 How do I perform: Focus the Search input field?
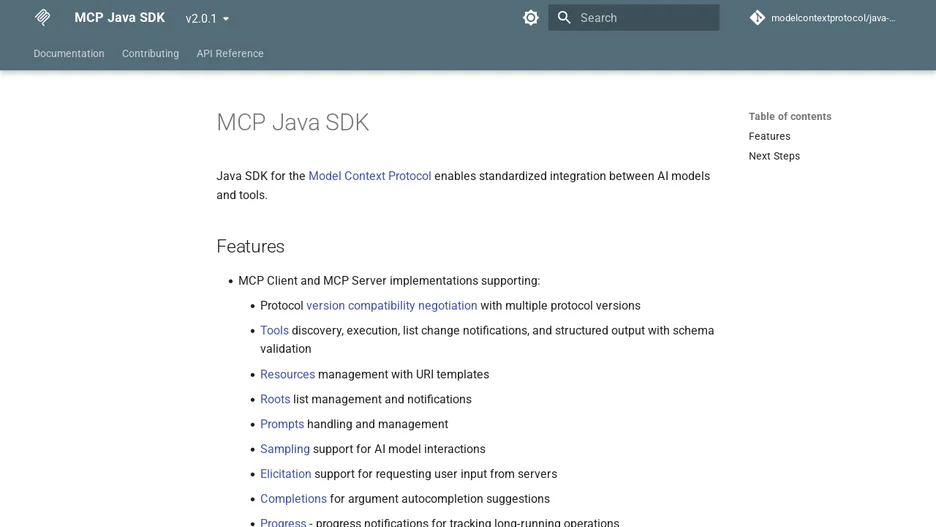633,18
